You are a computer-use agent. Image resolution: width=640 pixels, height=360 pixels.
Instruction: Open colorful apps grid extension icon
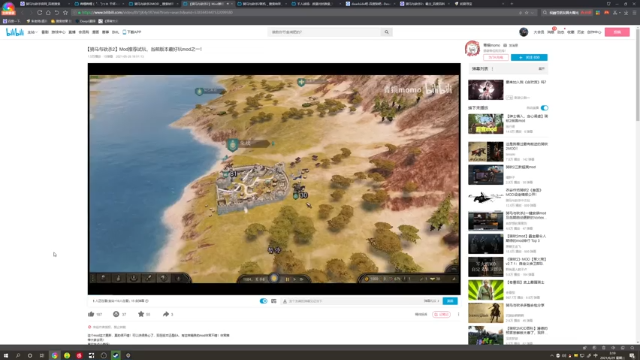point(598,13)
